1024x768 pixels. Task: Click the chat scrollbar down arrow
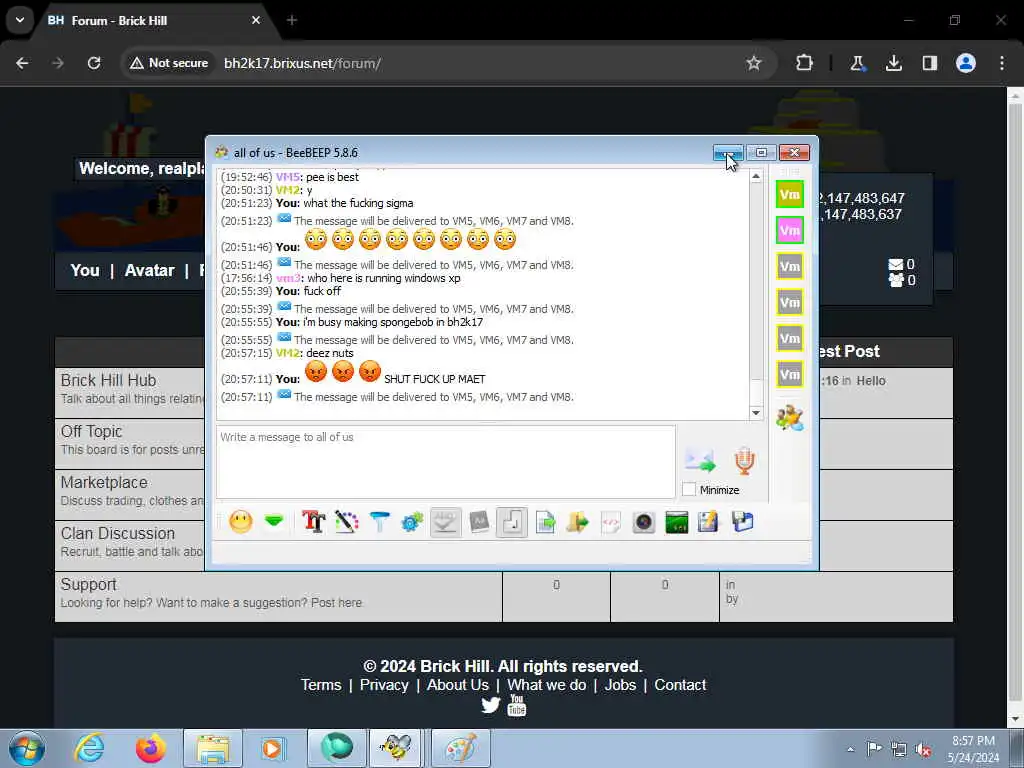coord(756,412)
